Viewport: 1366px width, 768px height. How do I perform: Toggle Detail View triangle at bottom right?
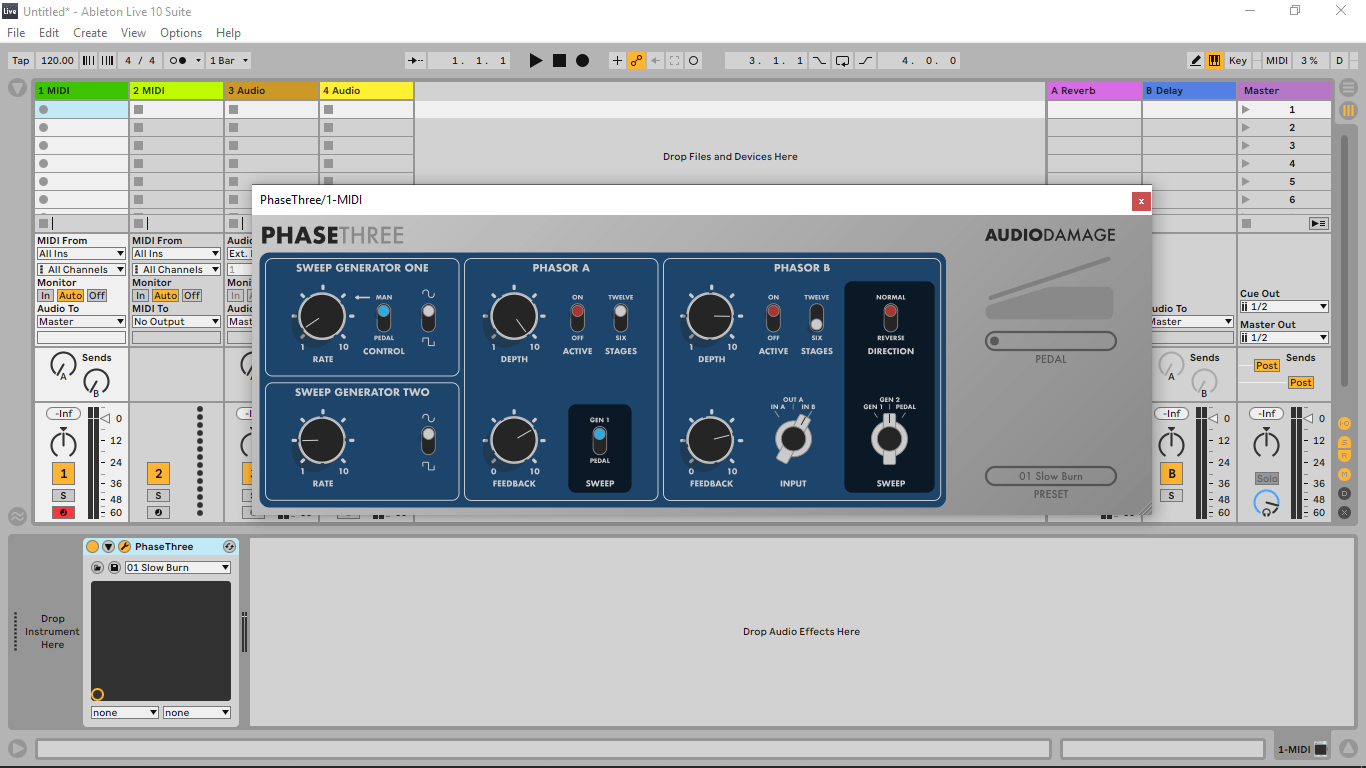[x=1348, y=748]
